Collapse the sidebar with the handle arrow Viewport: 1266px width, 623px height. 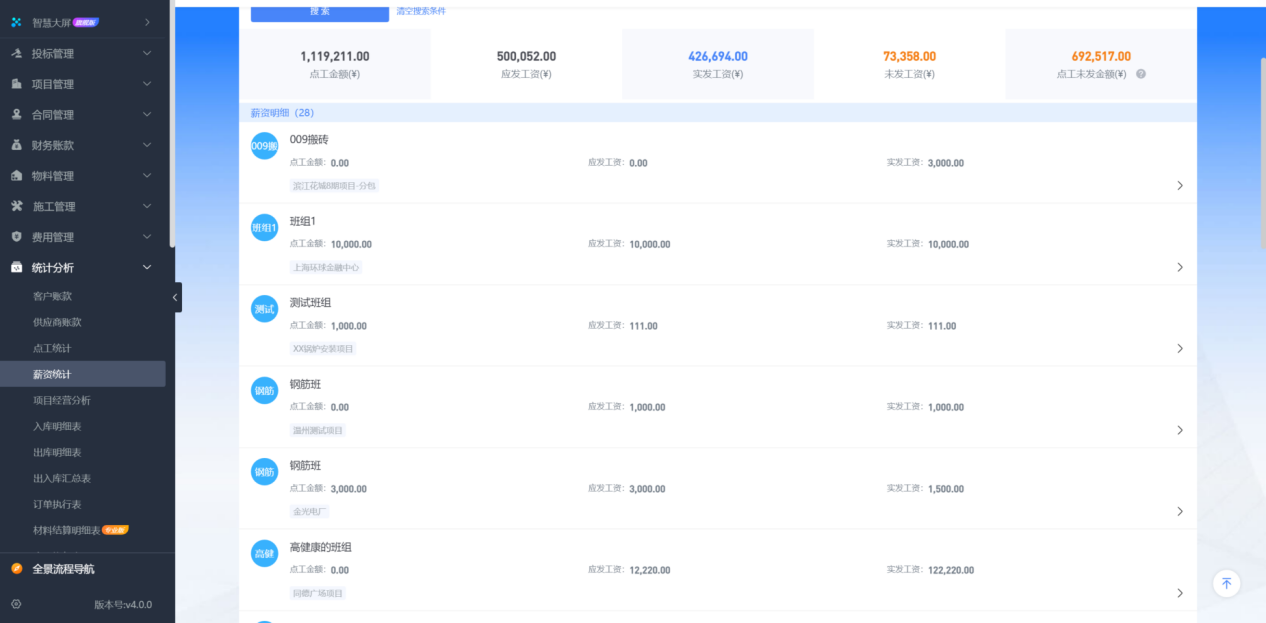[176, 297]
